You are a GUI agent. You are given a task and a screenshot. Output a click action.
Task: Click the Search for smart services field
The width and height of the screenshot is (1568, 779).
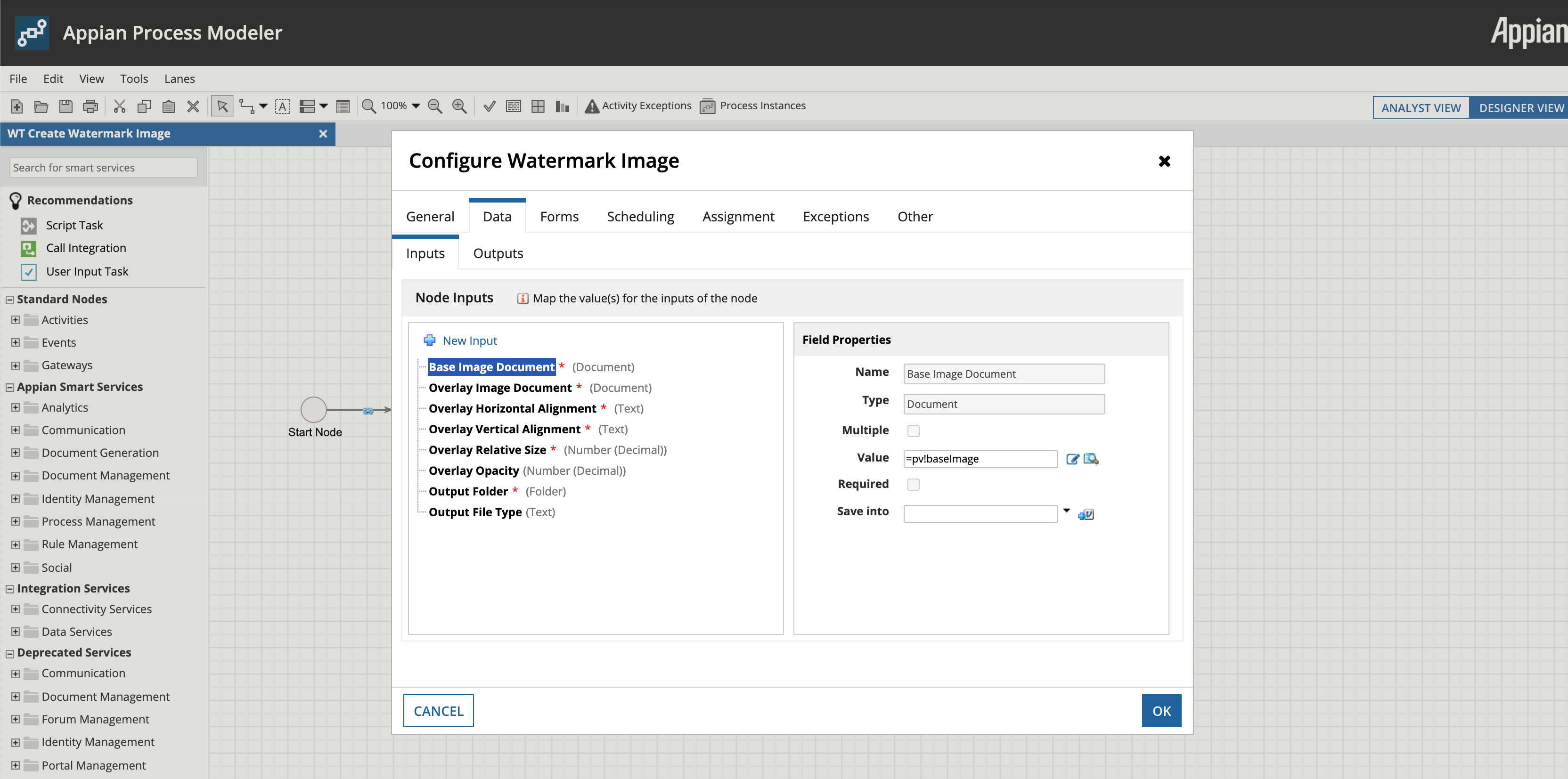pos(104,167)
